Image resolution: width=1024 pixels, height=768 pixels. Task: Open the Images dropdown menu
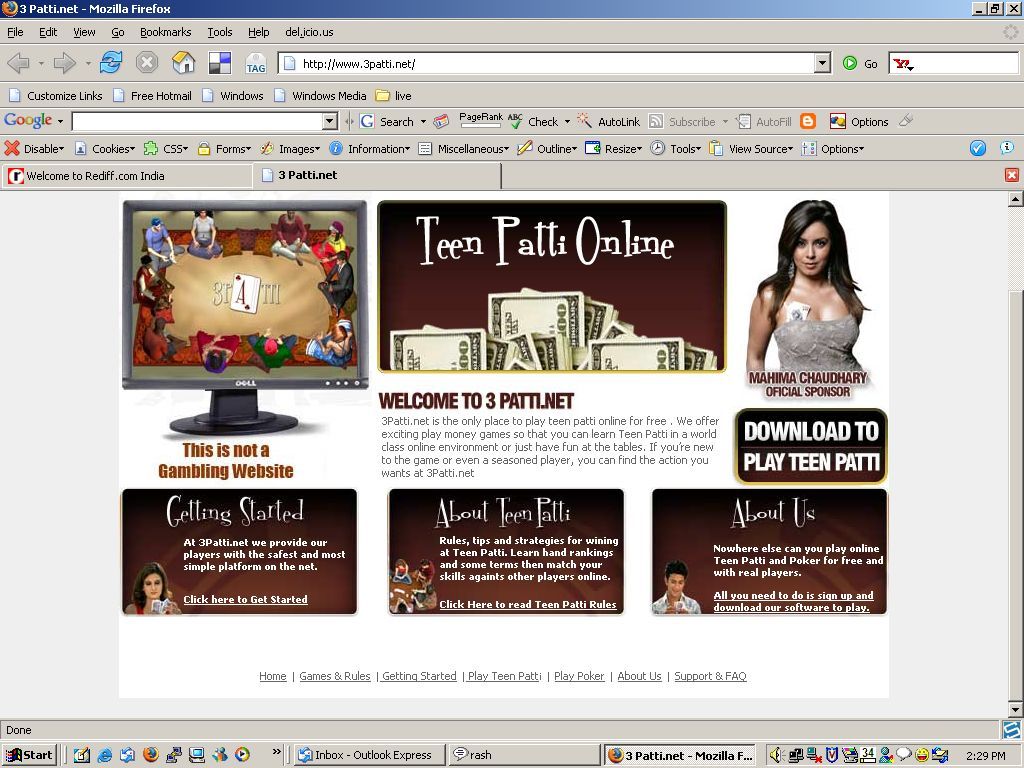point(290,149)
